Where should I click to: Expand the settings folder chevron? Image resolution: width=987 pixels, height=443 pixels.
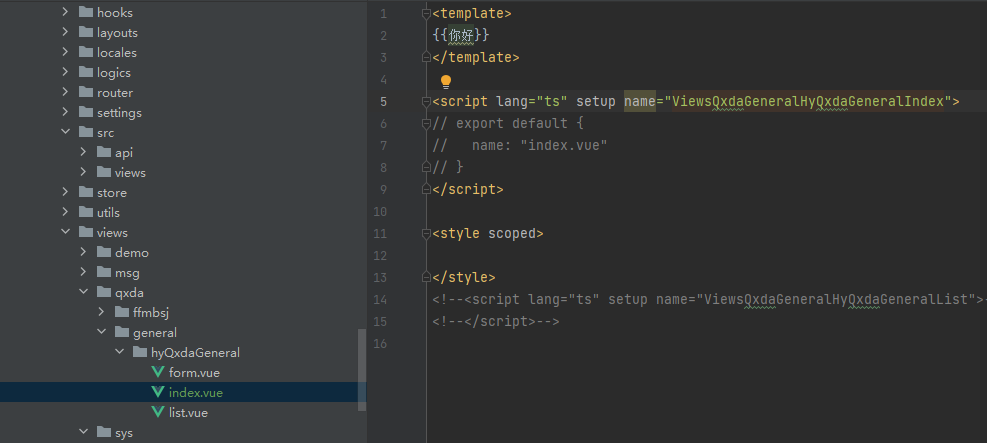(x=65, y=113)
